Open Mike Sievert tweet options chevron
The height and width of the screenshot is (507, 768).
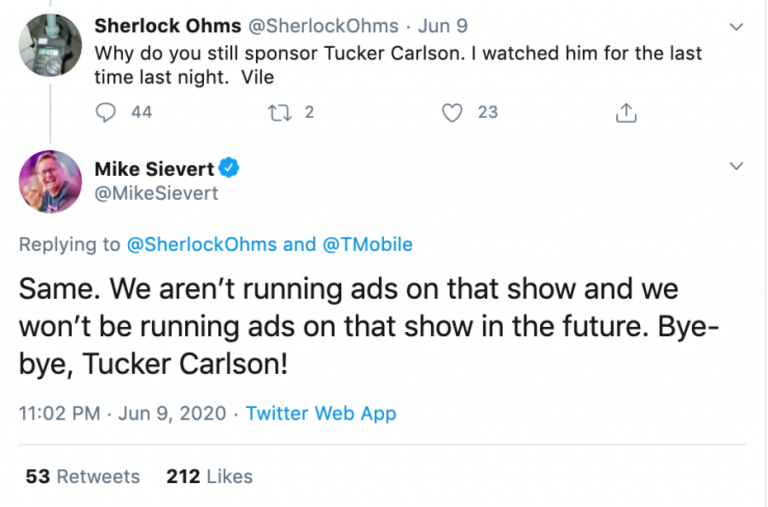click(737, 166)
